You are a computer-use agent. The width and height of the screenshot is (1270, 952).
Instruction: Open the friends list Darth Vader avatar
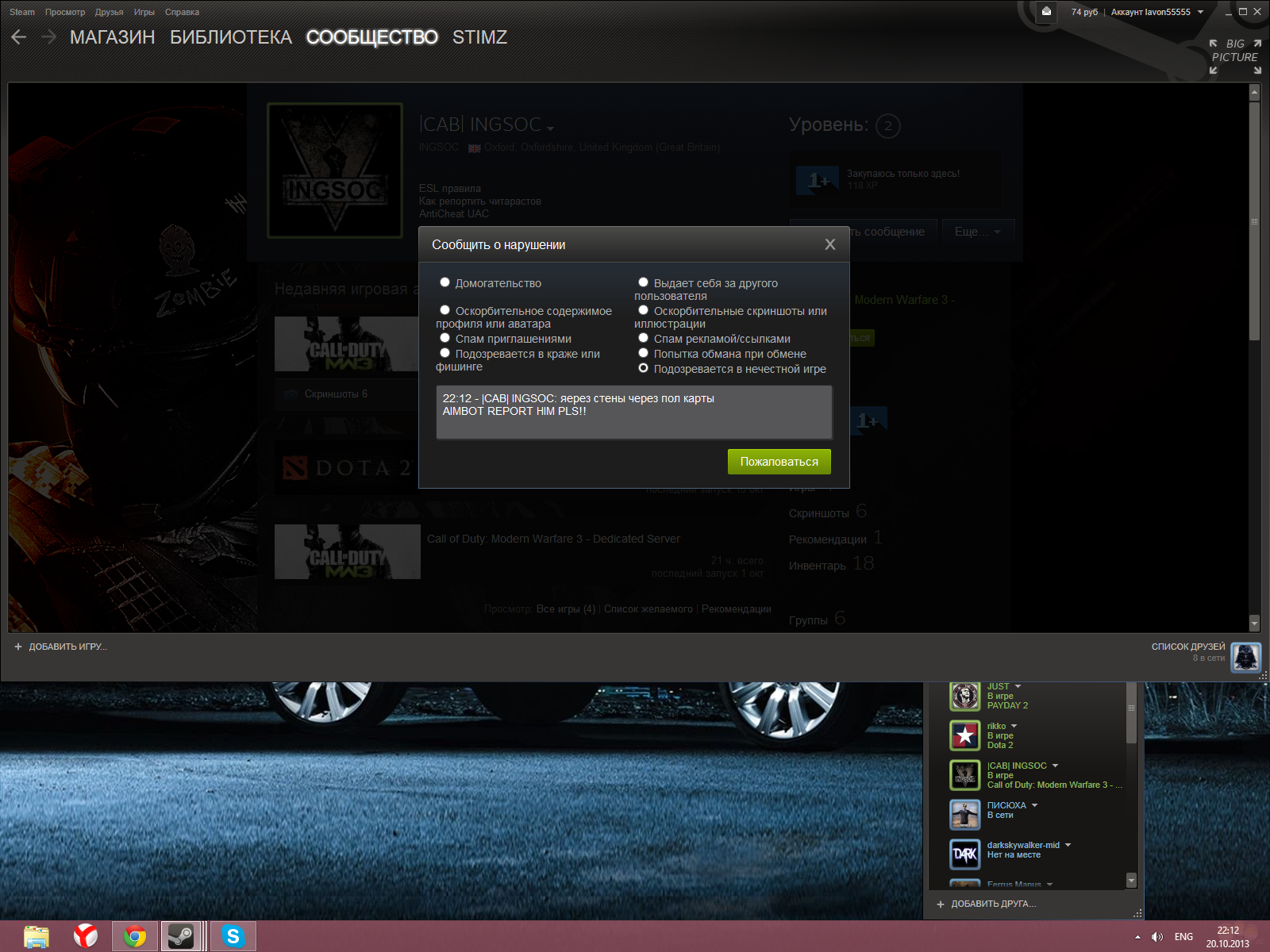coord(1245,658)
